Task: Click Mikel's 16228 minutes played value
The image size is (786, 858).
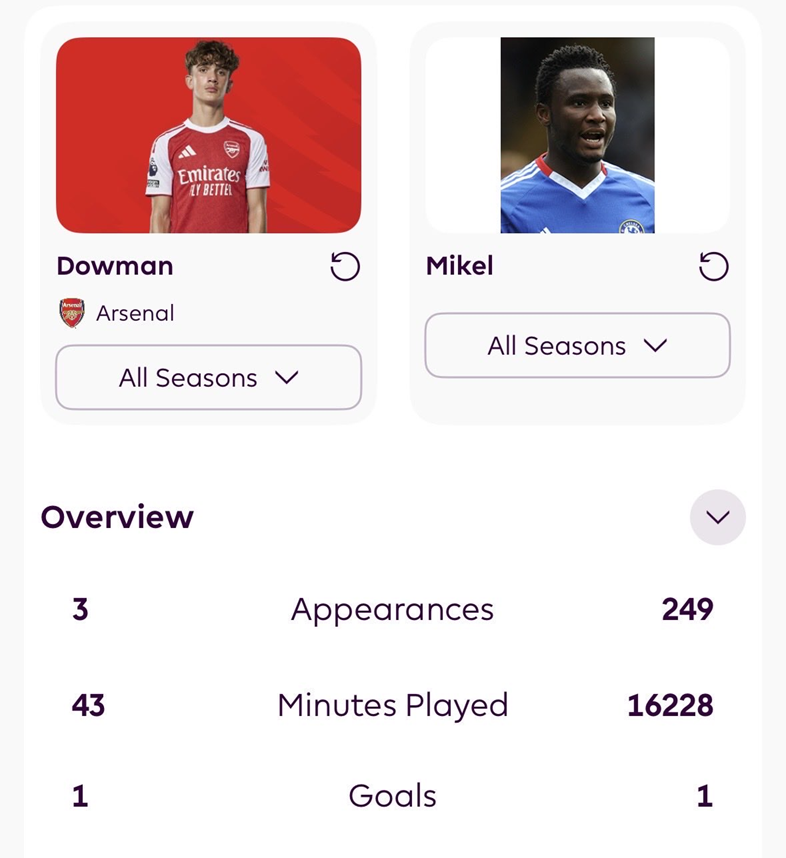Action: 670,705
